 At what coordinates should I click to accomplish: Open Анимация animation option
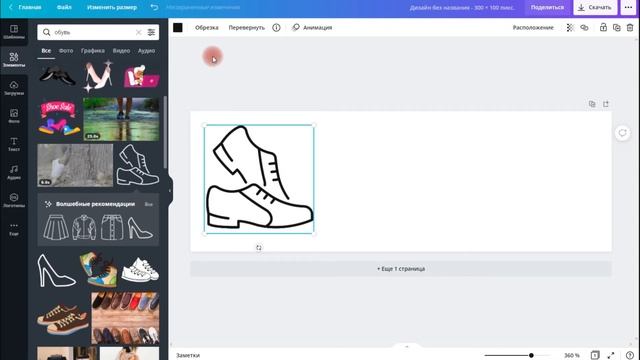312,27
